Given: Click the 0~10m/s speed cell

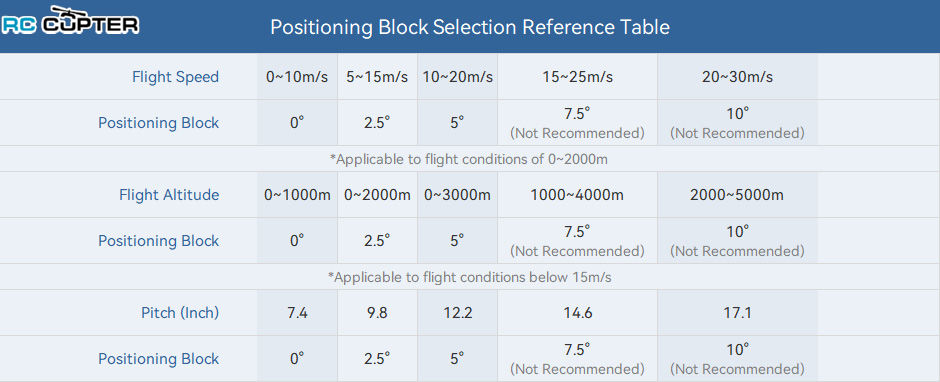Looking at the screenshot, I should click(x=297, y=77).
